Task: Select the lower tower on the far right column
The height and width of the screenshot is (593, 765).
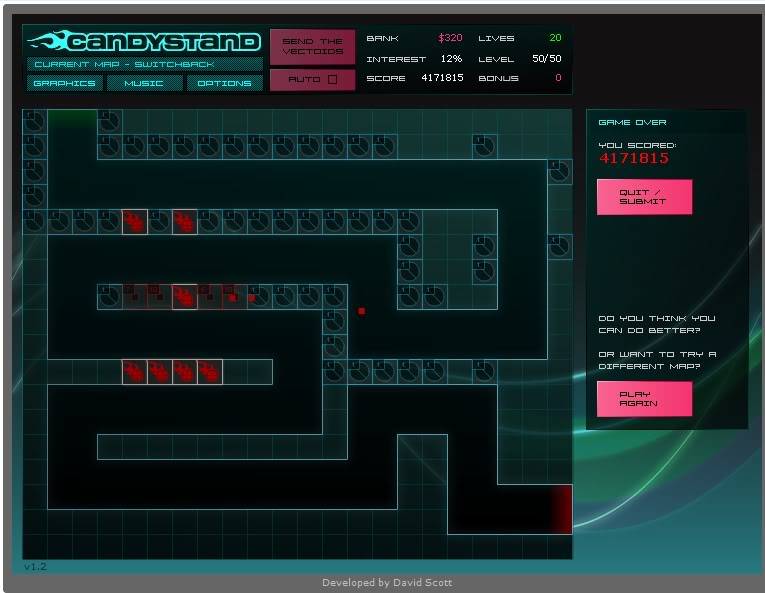Action: (x=560, y=246)
